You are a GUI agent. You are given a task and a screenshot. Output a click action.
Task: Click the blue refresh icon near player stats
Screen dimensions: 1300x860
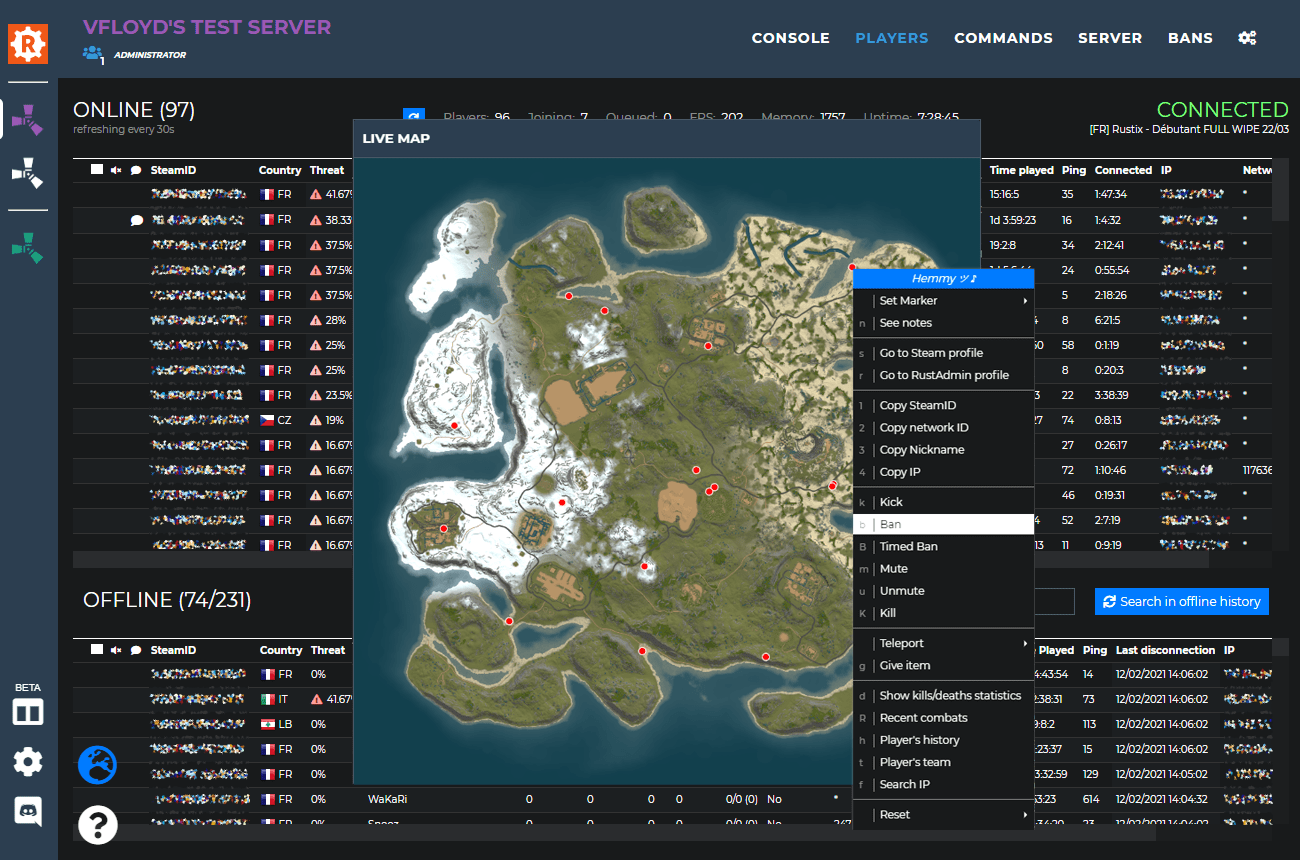(413, 115)
